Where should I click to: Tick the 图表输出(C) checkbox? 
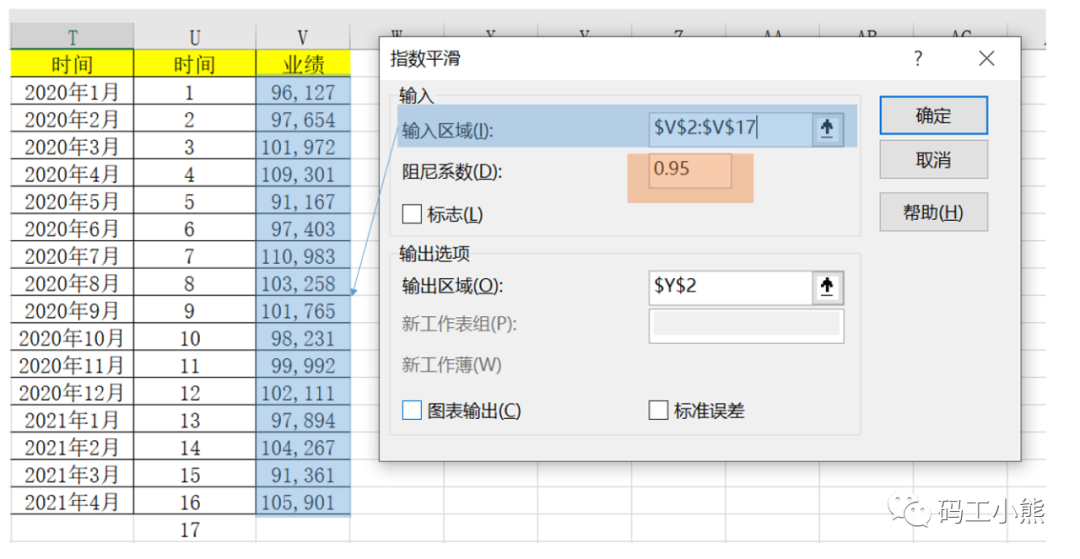412,410
